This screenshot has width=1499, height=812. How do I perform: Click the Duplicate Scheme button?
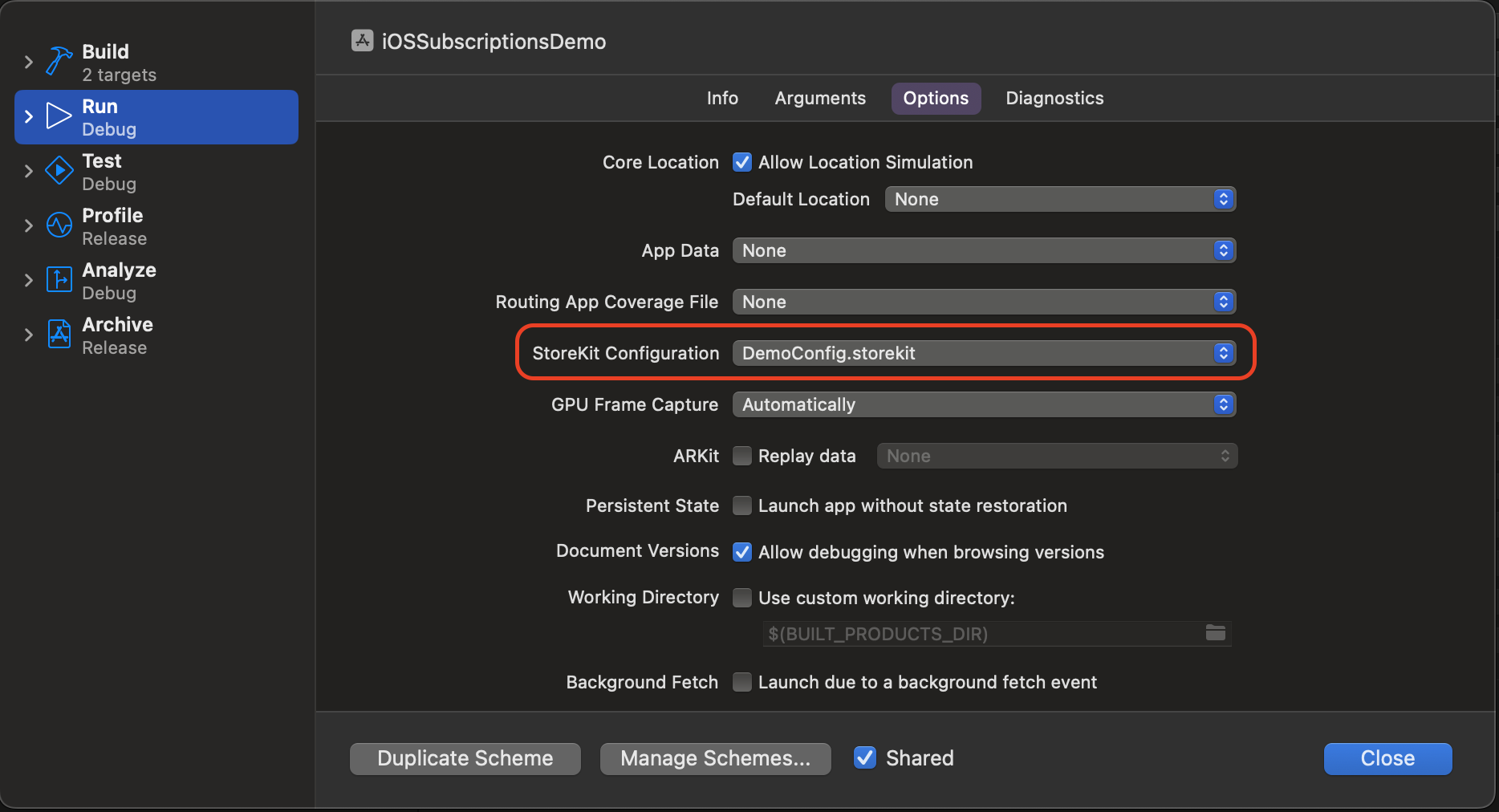[465, 758]
